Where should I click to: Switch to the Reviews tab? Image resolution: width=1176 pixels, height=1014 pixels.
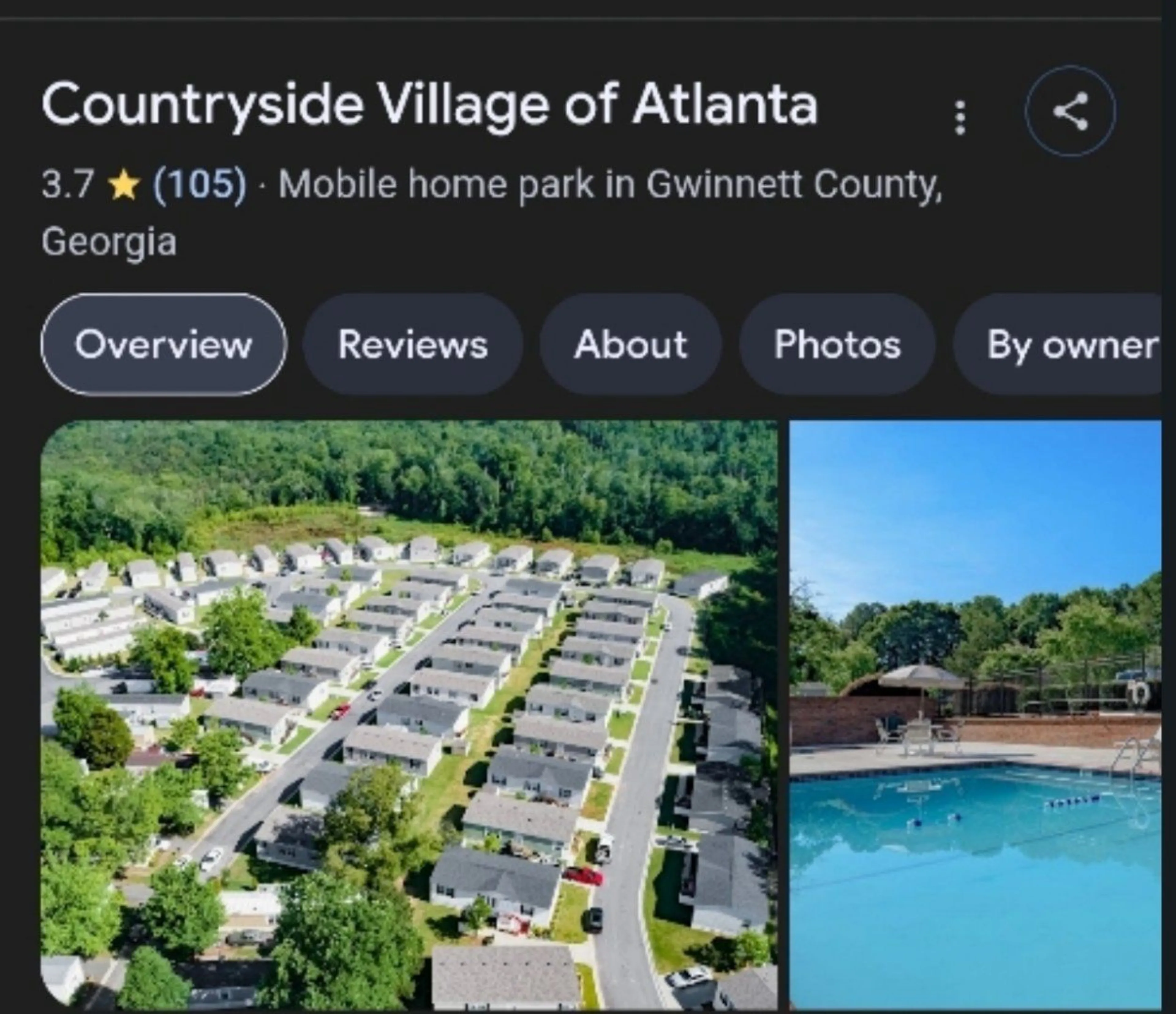(413, 344)
